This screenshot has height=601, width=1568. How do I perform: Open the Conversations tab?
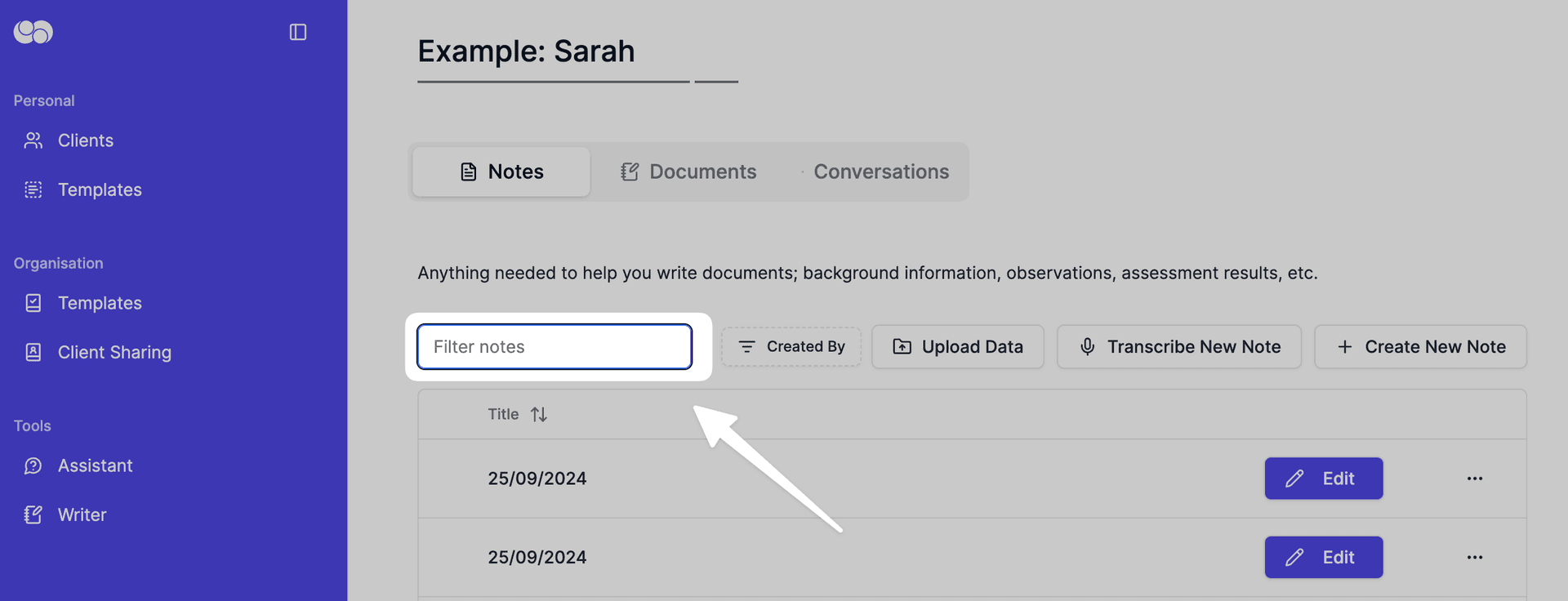coord(880,171)
